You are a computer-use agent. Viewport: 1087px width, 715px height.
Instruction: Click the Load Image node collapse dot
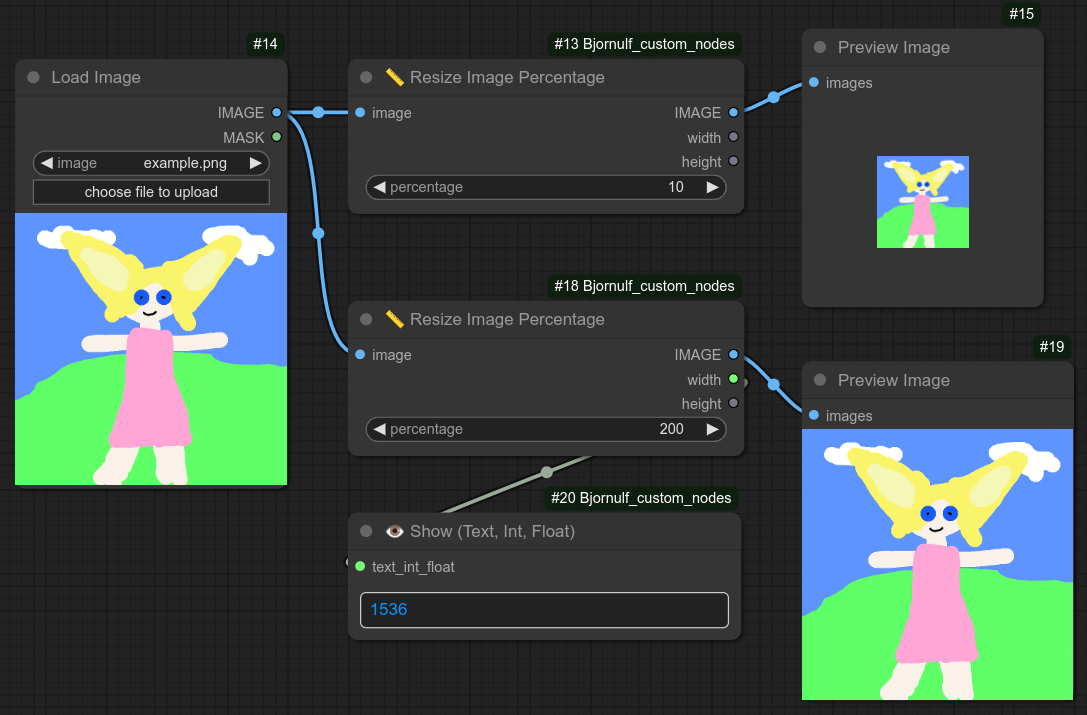pos(33,77)
